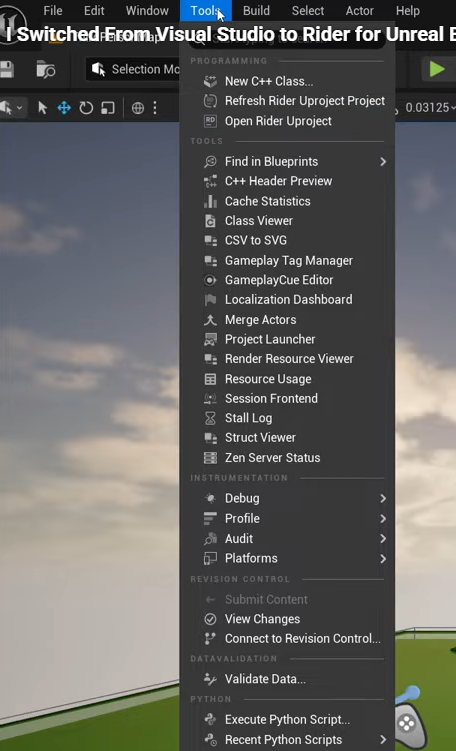Viewport: 456px width, 751px height.
Task: Open the Window menu
Action: [x=147, y=11]
